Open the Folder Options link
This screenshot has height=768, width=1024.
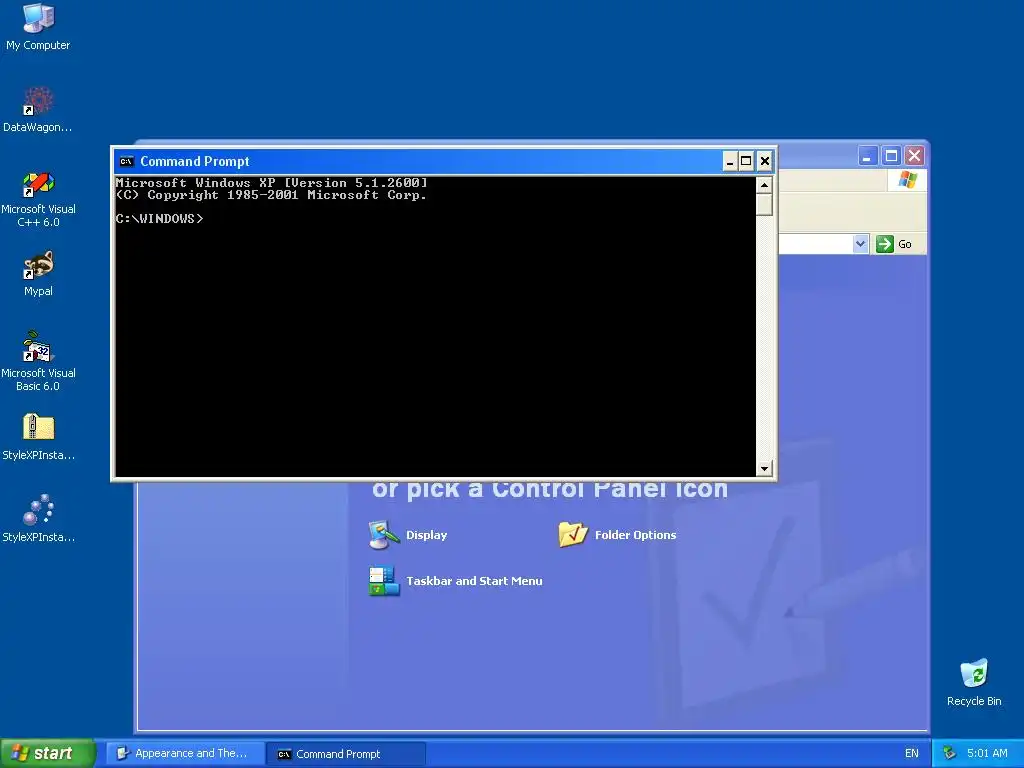(635, 535)
